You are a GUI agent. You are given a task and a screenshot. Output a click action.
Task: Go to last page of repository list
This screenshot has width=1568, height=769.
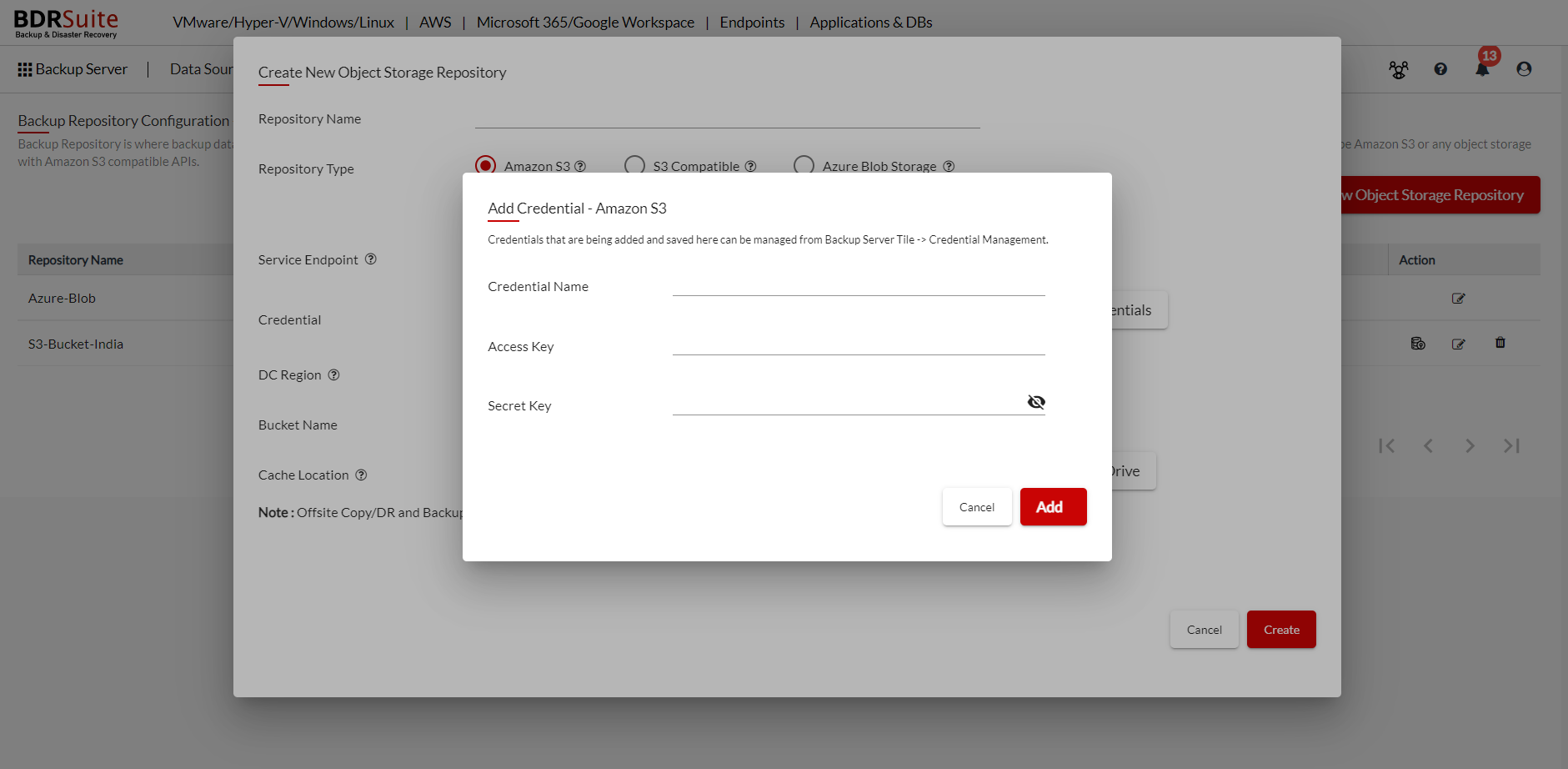(1511, 446)
